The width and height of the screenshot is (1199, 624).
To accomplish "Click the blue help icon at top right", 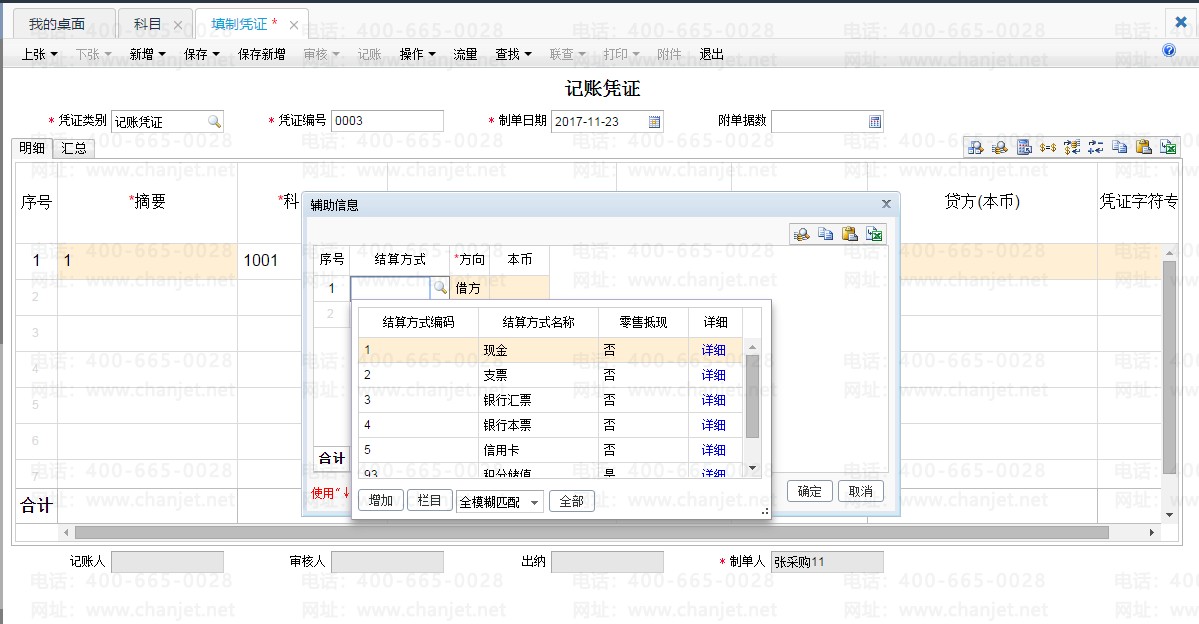I will tap(1168, 50).
